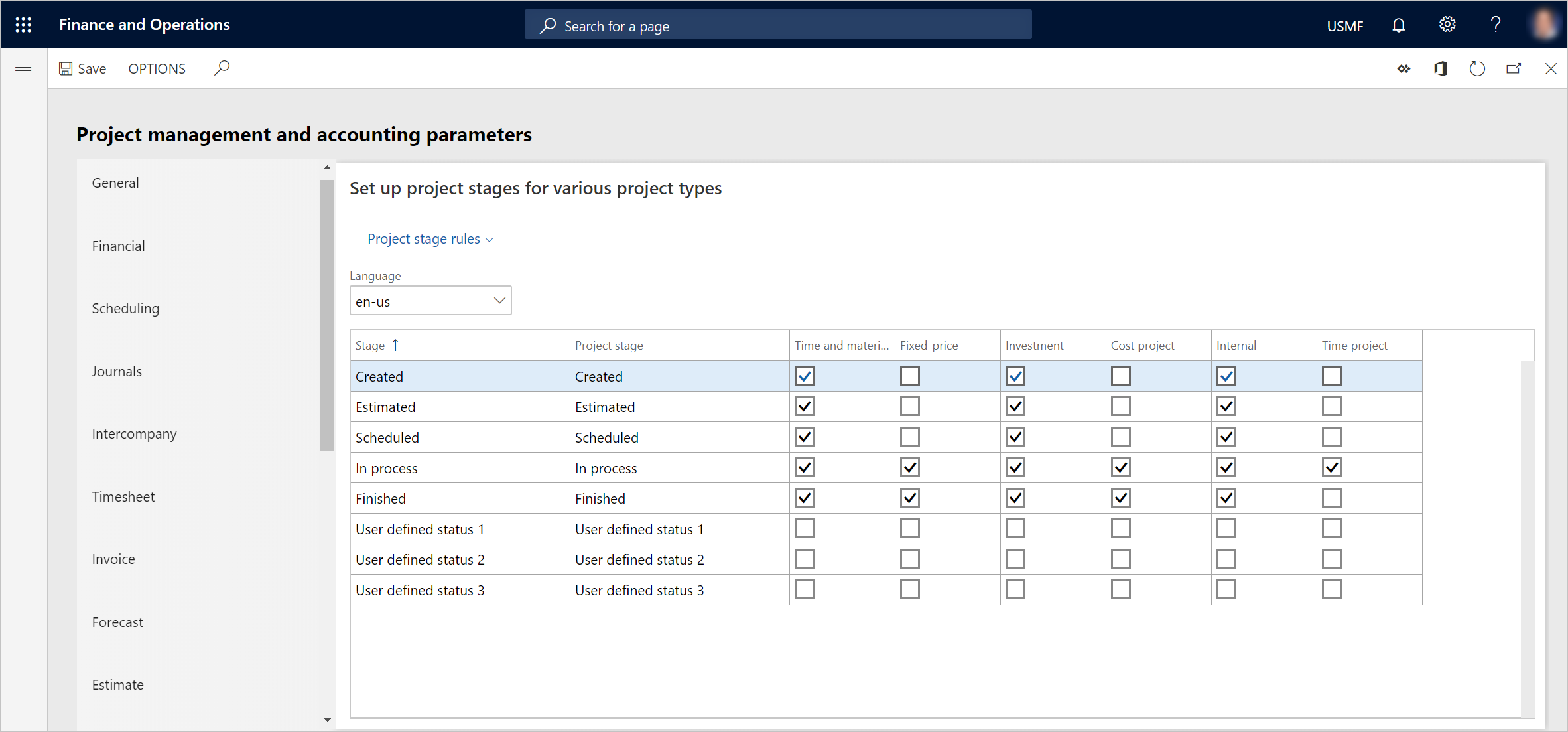This screenshot has height=732, width=1568.
Task: Click the OPTIONS menu item
Action: tap(157, 68)
